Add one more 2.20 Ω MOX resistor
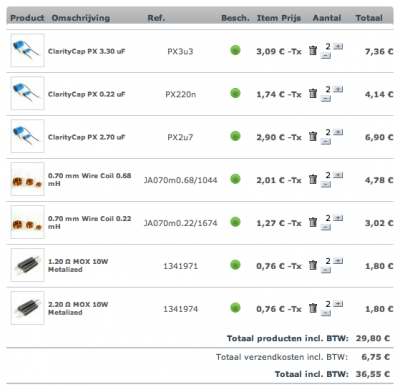 click(x=338, y=304)
